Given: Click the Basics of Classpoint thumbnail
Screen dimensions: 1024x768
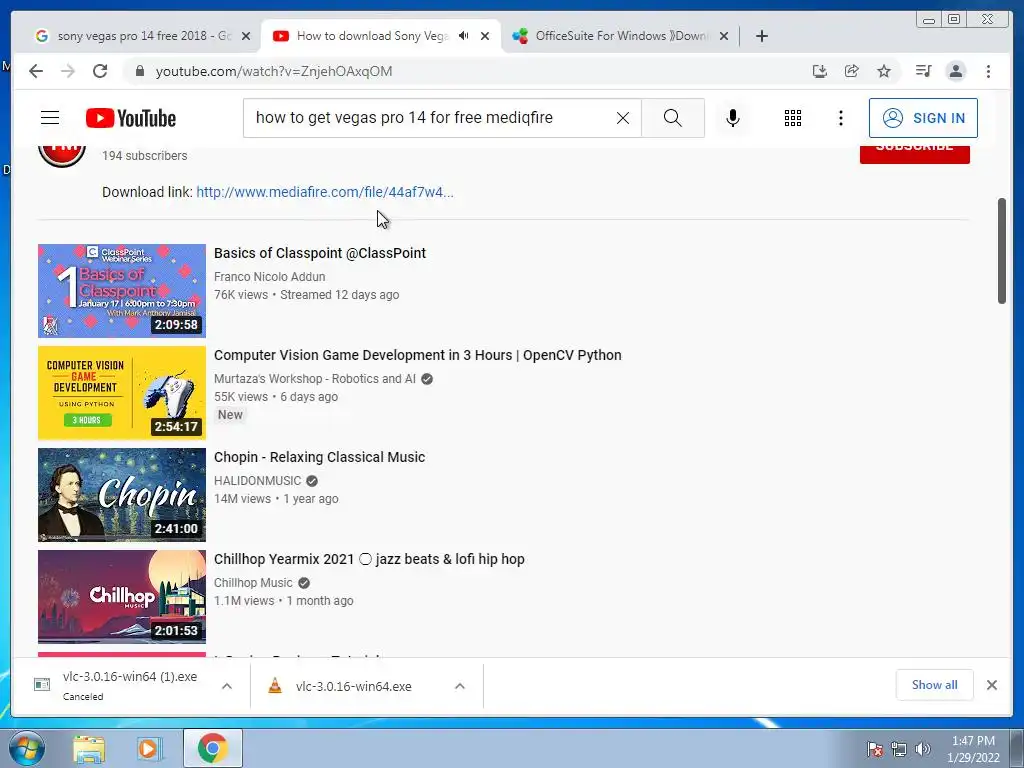Looking at the screenshot, I should click(121, 291).
